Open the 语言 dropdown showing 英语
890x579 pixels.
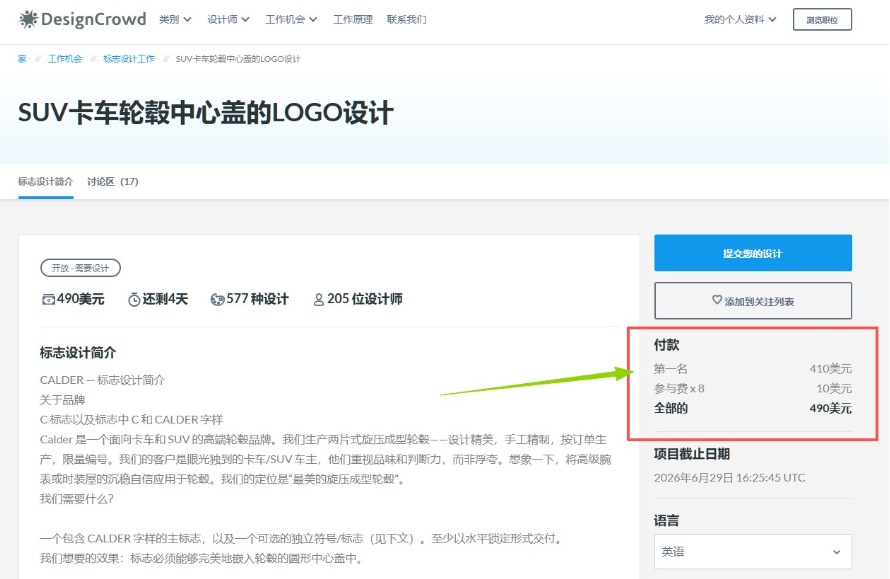[x=753, y=552]
